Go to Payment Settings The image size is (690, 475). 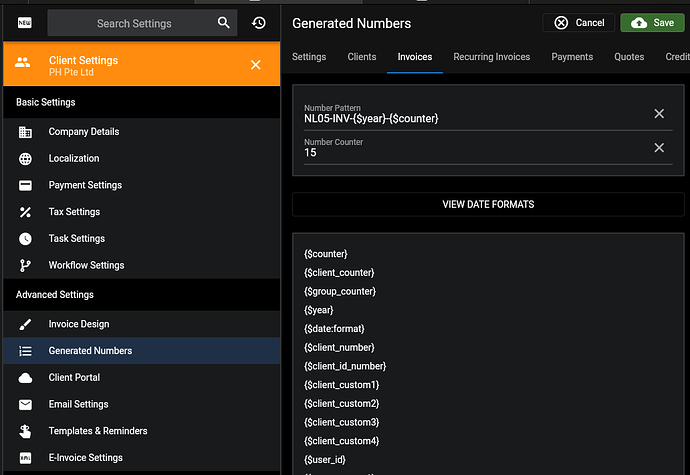click(x=142, y=185)
